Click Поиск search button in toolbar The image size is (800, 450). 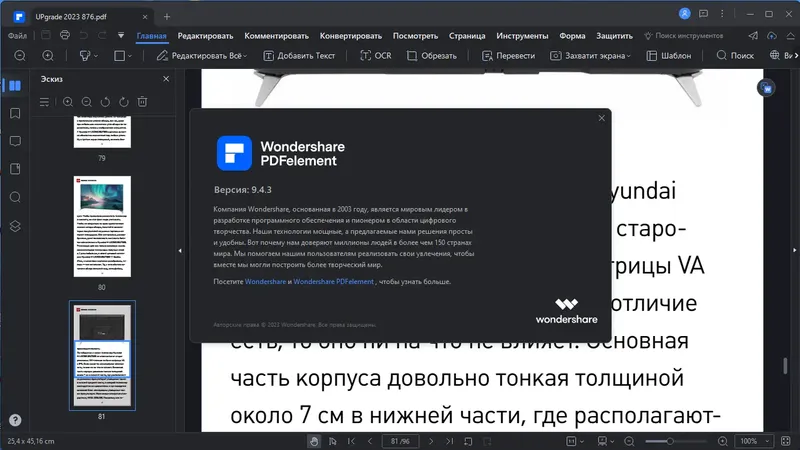735,56
